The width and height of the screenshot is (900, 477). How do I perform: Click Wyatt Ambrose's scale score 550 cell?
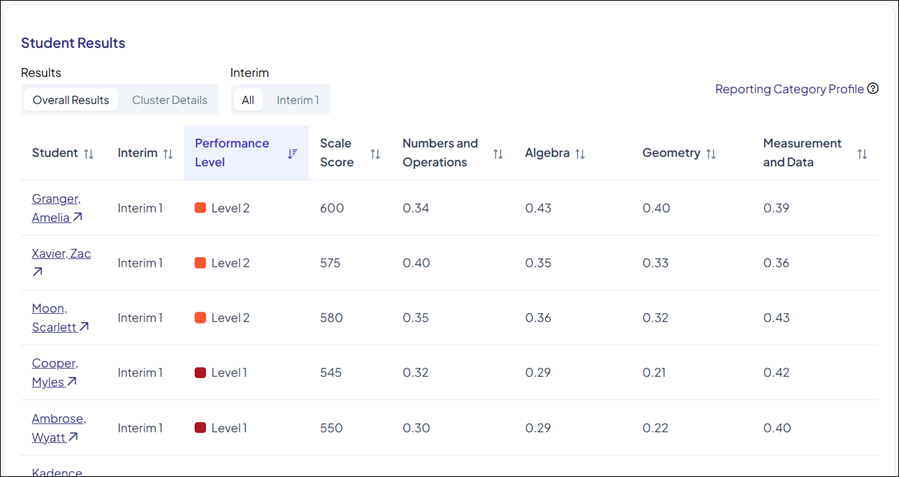pos(331,428)
